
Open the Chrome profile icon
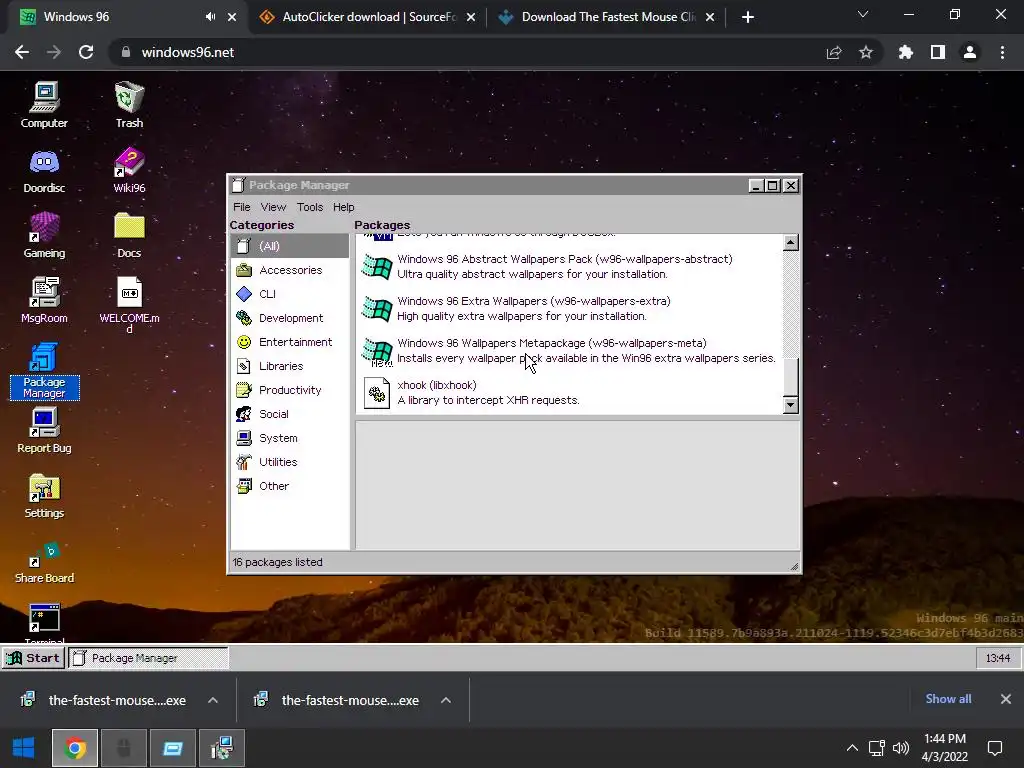(x=970, y=52)
